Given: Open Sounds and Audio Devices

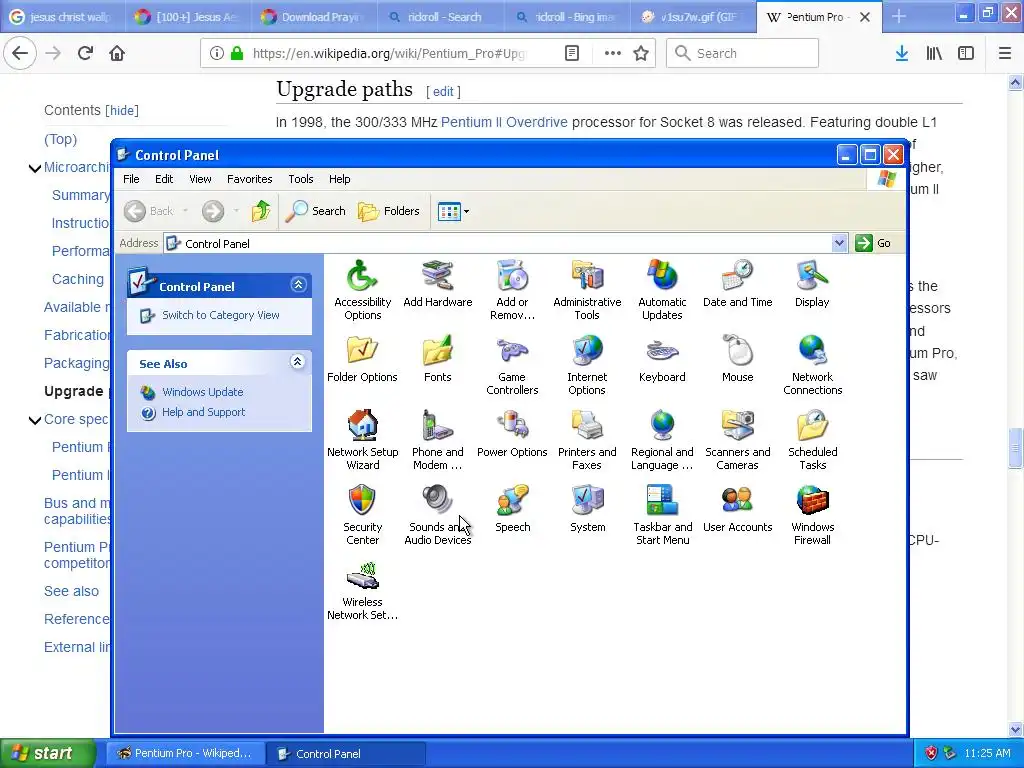Looking at the screenshot, I should point(438,515).
